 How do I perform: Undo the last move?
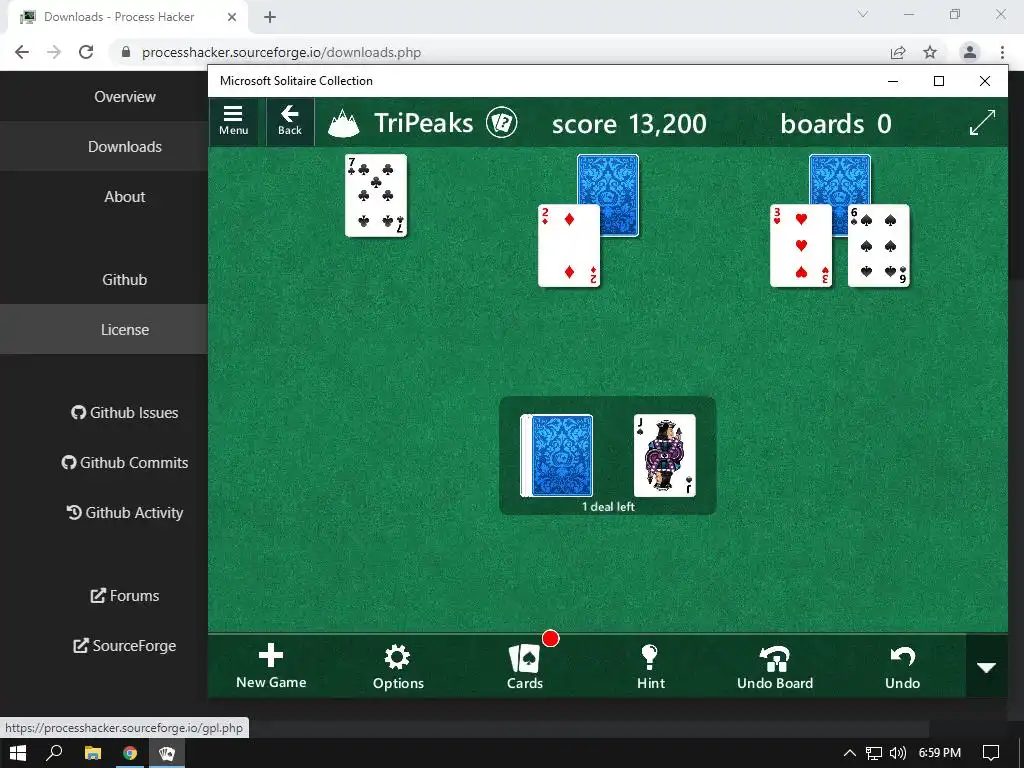click(903, 667)
